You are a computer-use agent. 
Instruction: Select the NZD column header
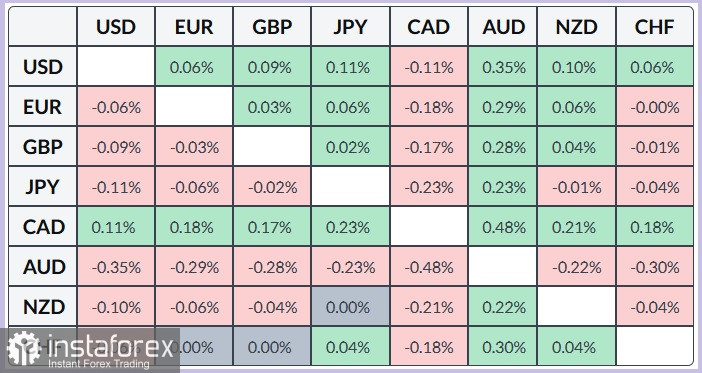coord(577,26)
